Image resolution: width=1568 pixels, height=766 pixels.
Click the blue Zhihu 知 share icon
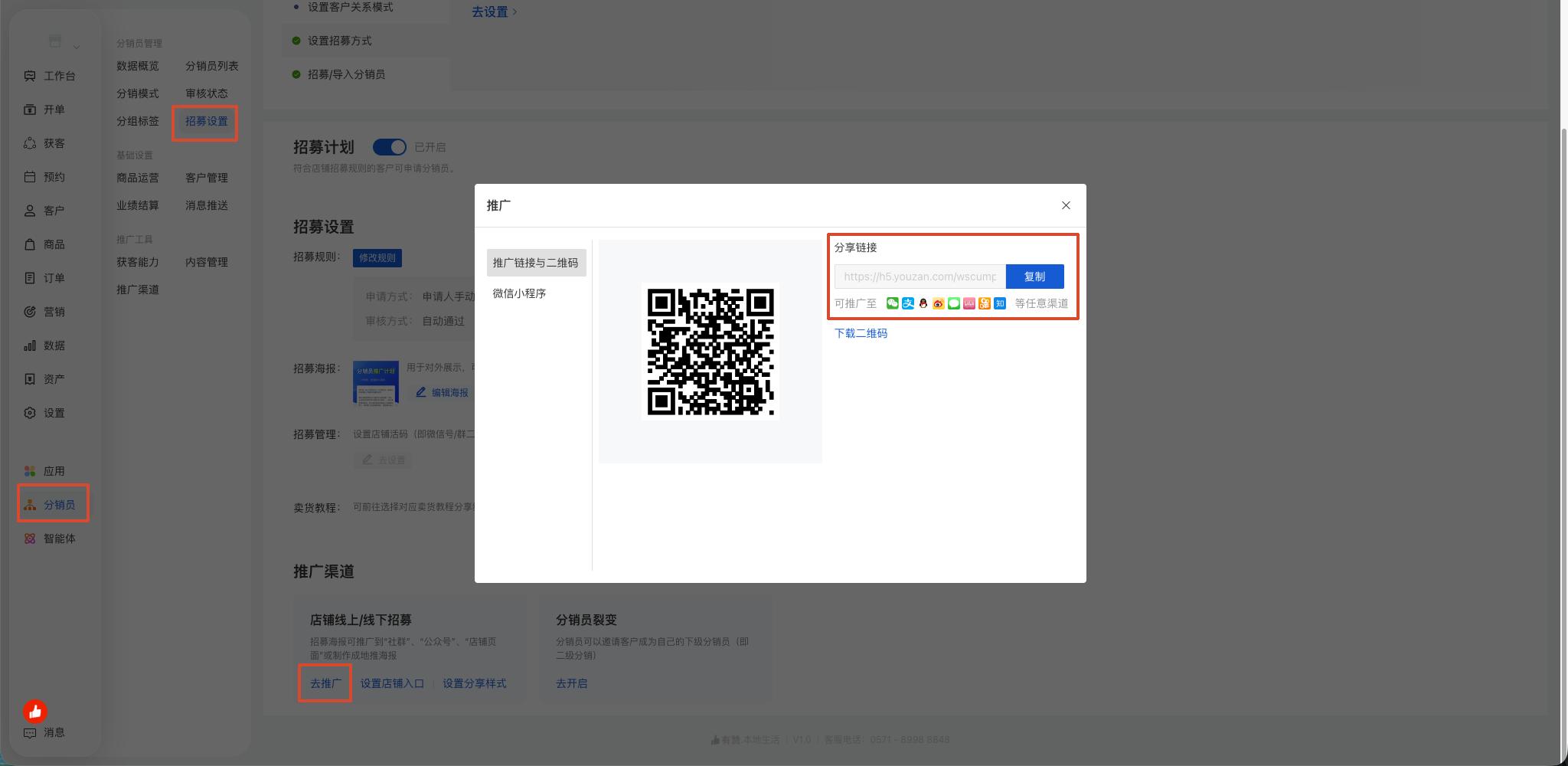(x=1000, y=303)
